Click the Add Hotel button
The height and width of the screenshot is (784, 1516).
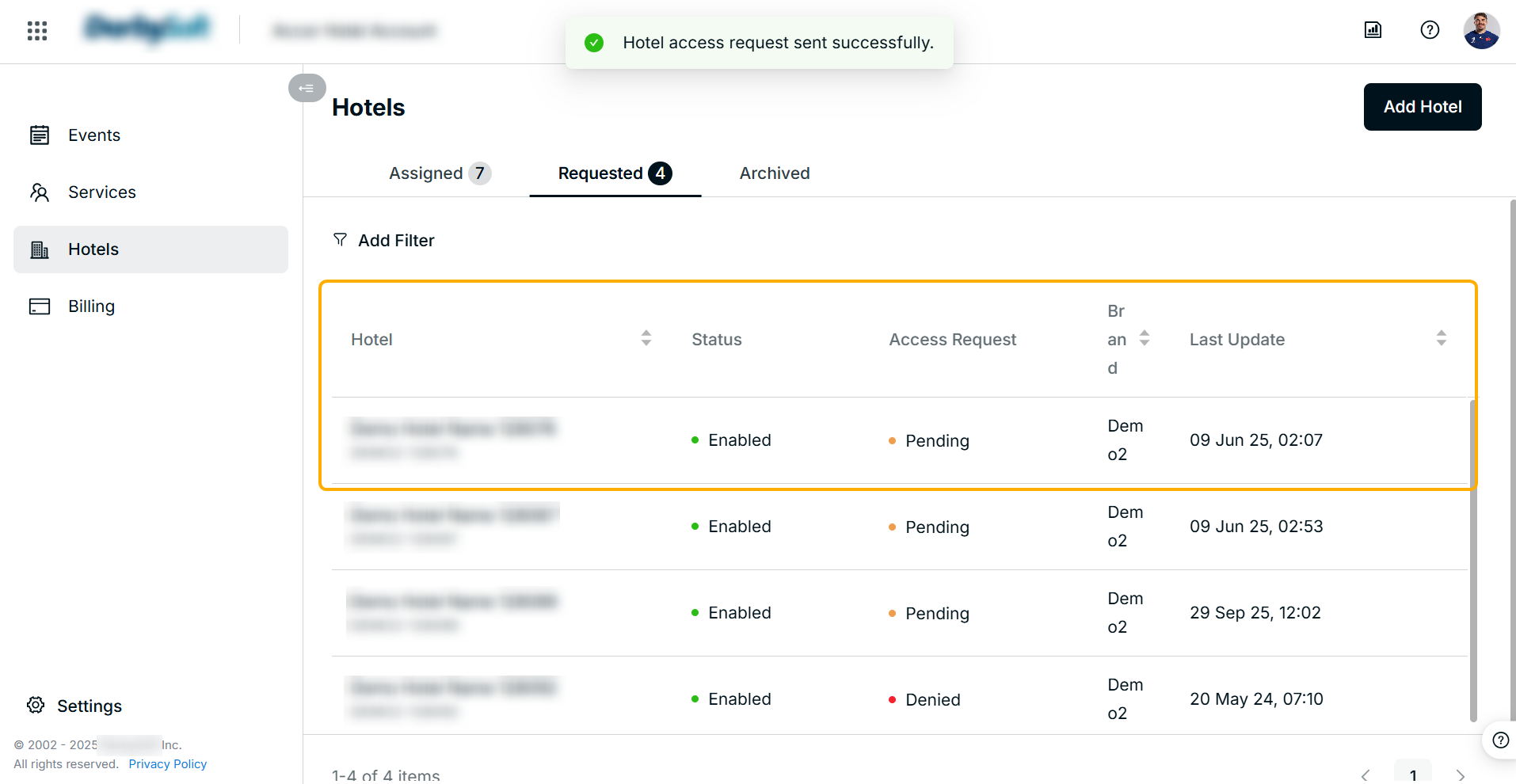(1423, 107)
